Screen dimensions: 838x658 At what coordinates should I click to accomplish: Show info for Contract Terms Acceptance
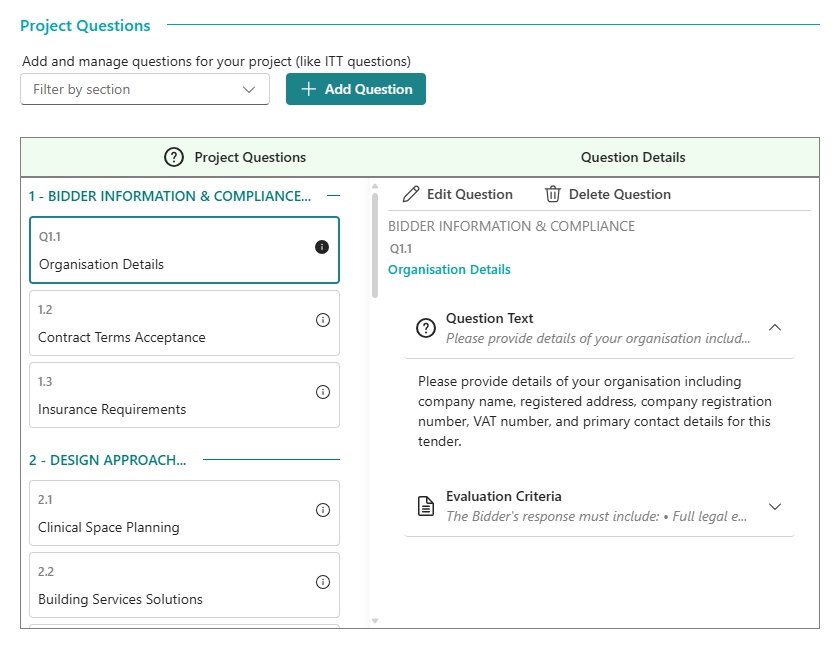pyautogui.click(x=323, y=320)
